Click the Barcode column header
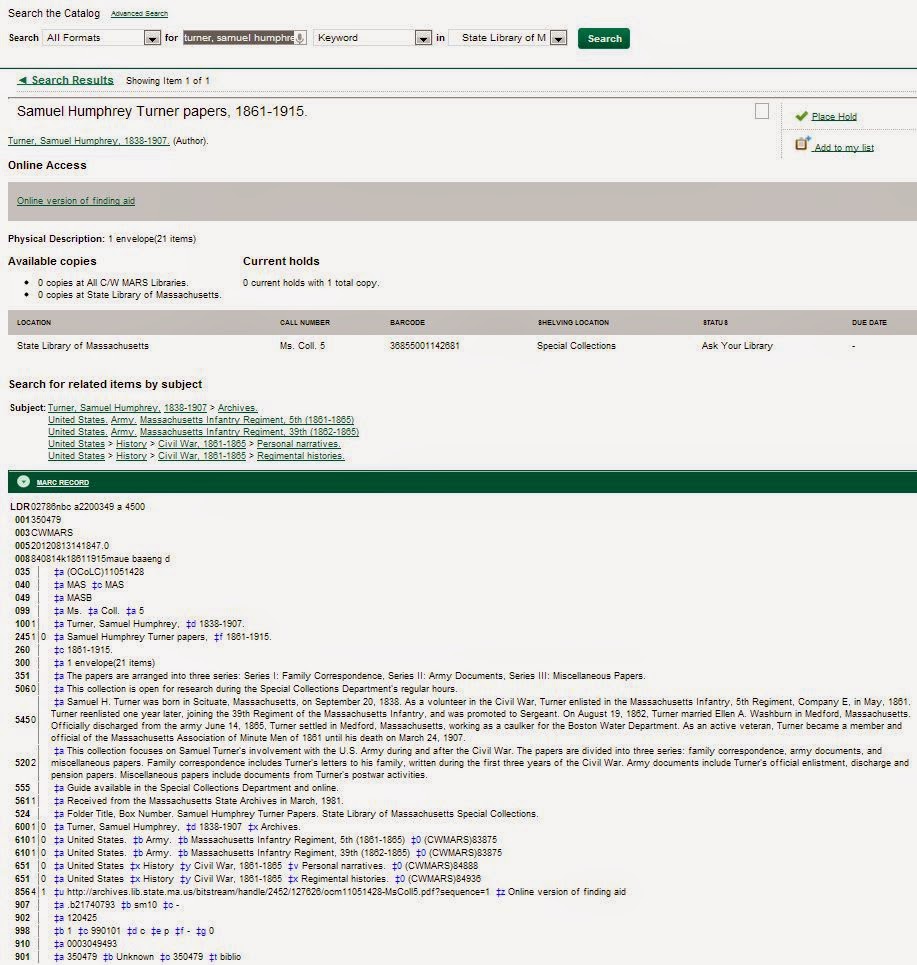The height and width of the screenshot is (965, 917). pos(407,322)
